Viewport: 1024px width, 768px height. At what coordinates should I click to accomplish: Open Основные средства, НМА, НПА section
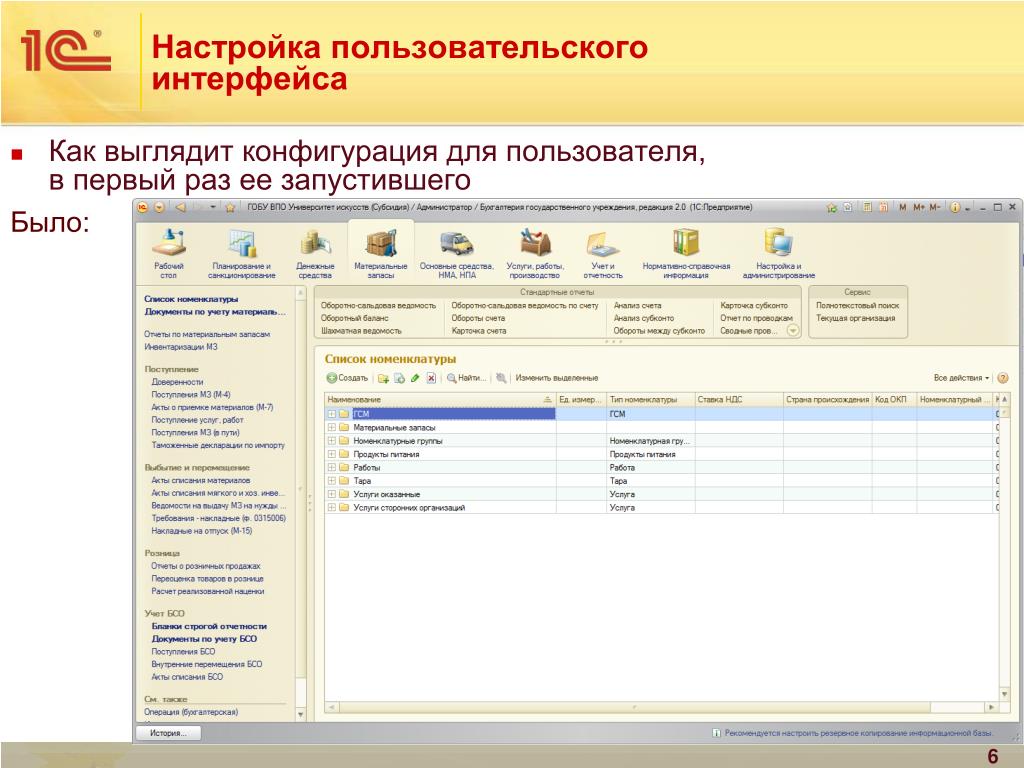coord(456,254)
